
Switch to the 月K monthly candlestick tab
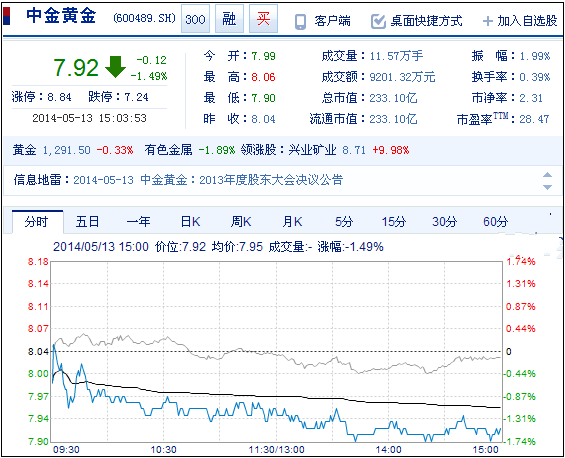pos(292,222)
